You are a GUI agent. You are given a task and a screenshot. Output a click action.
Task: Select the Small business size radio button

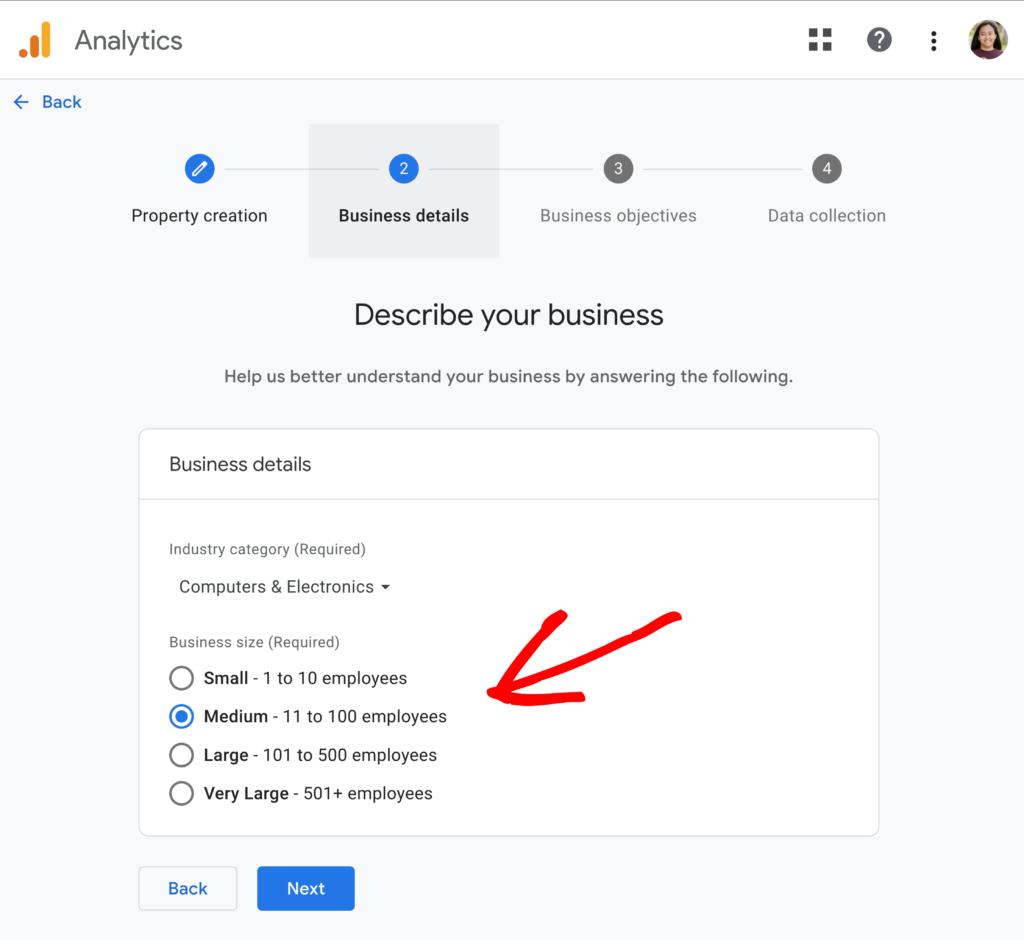coord(181,678)
